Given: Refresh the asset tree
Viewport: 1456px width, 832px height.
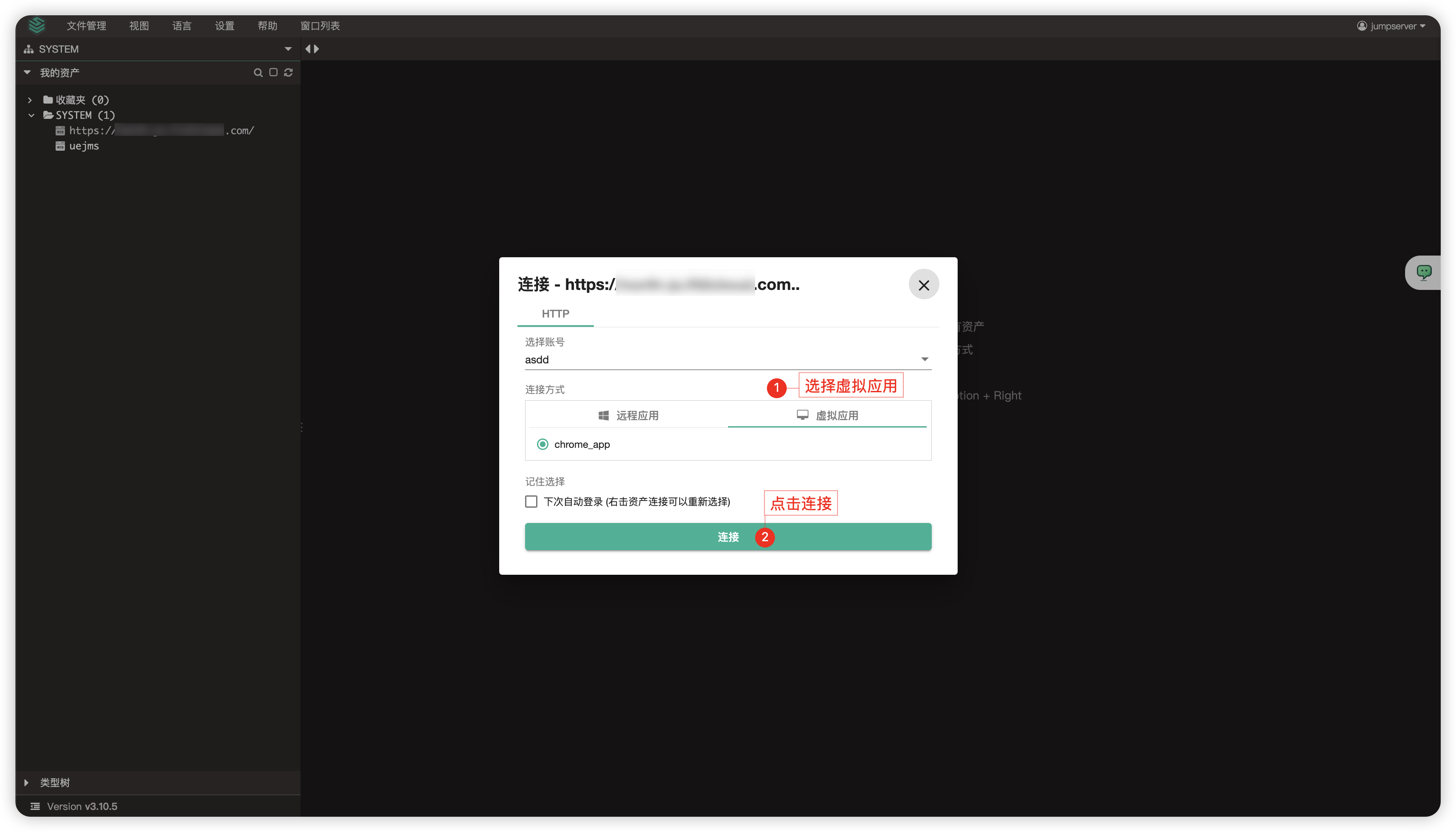Looking at the screenshot, I should click(x=289, y=73).
